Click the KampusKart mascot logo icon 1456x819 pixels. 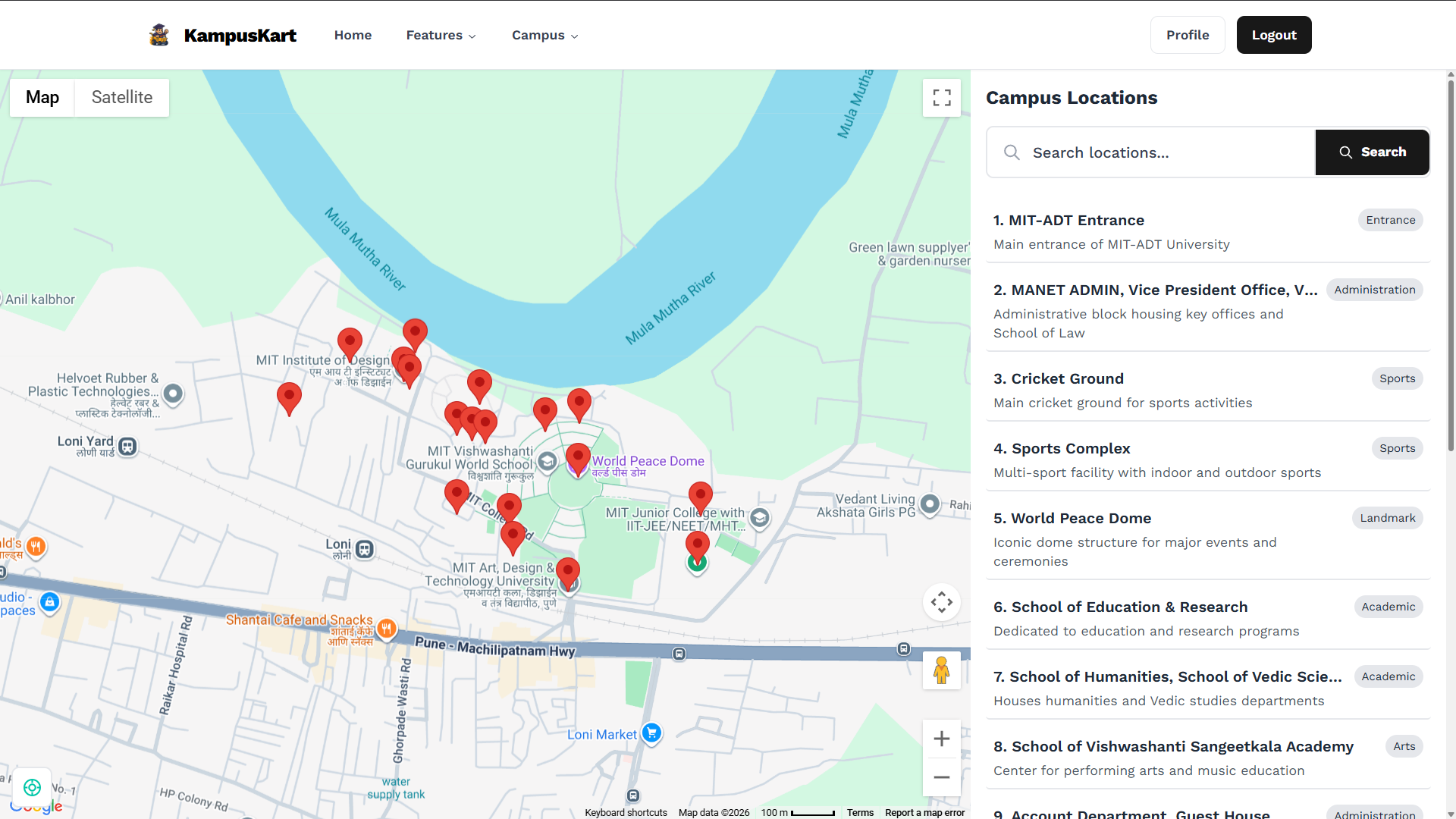pyautogui.click(x=159, y=35)
